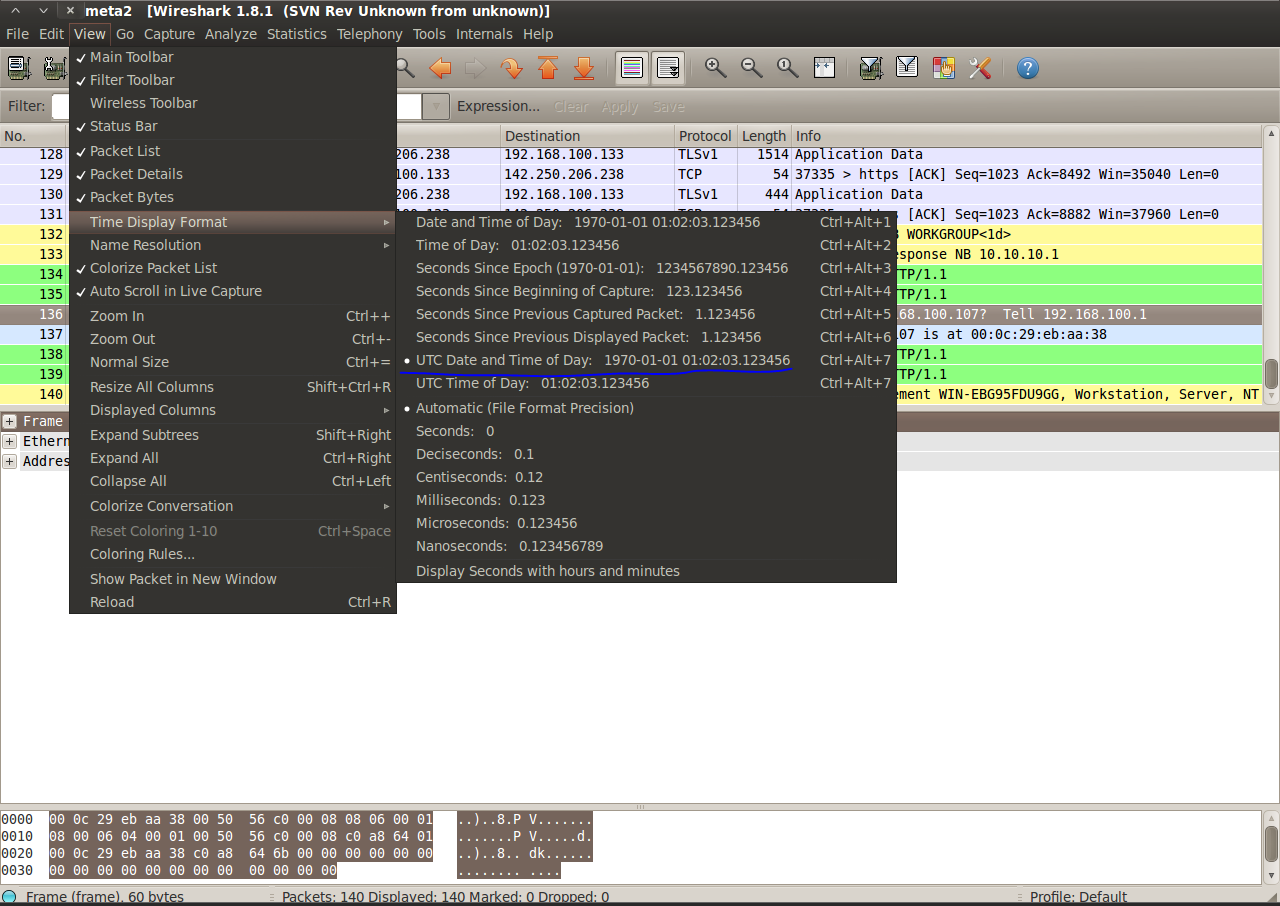The image size is (1280, 906).
Task: Sort by Destination column header
Action: tap(587, 136)
